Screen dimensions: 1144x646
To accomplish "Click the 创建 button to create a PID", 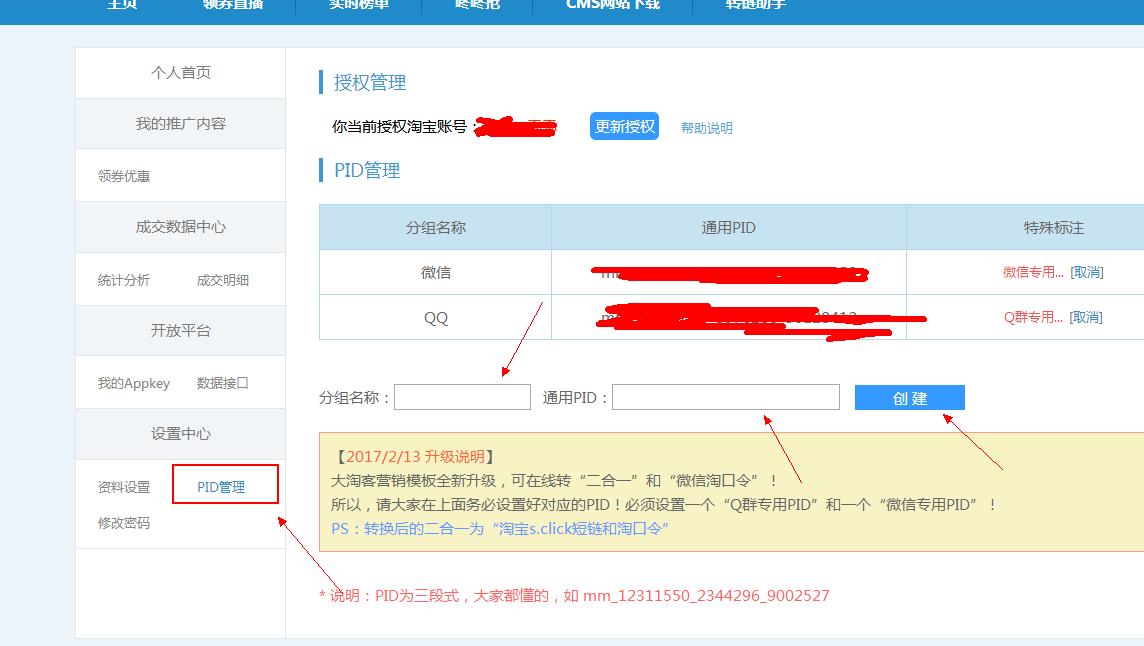I will click(909, 397).
